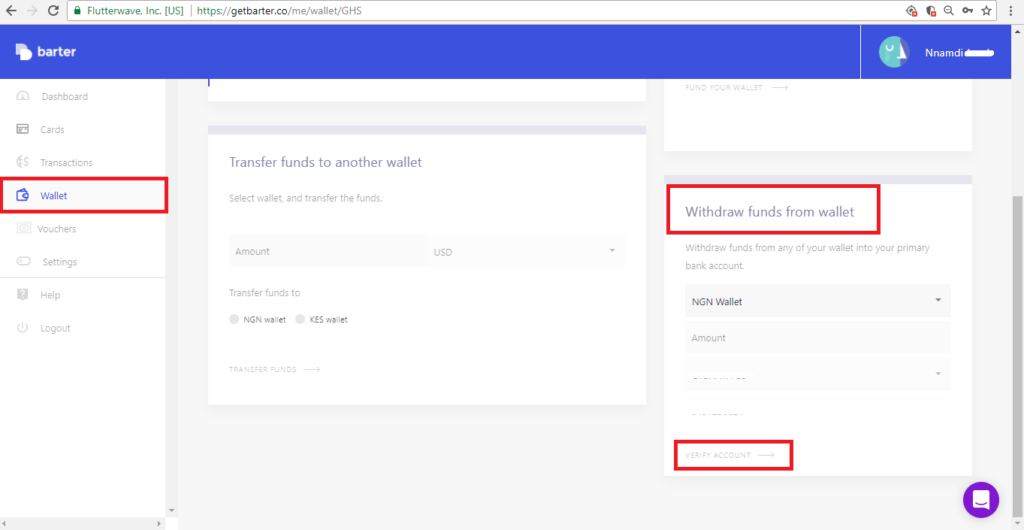
Task: Go back with browser back arrow
Action: 11,11
